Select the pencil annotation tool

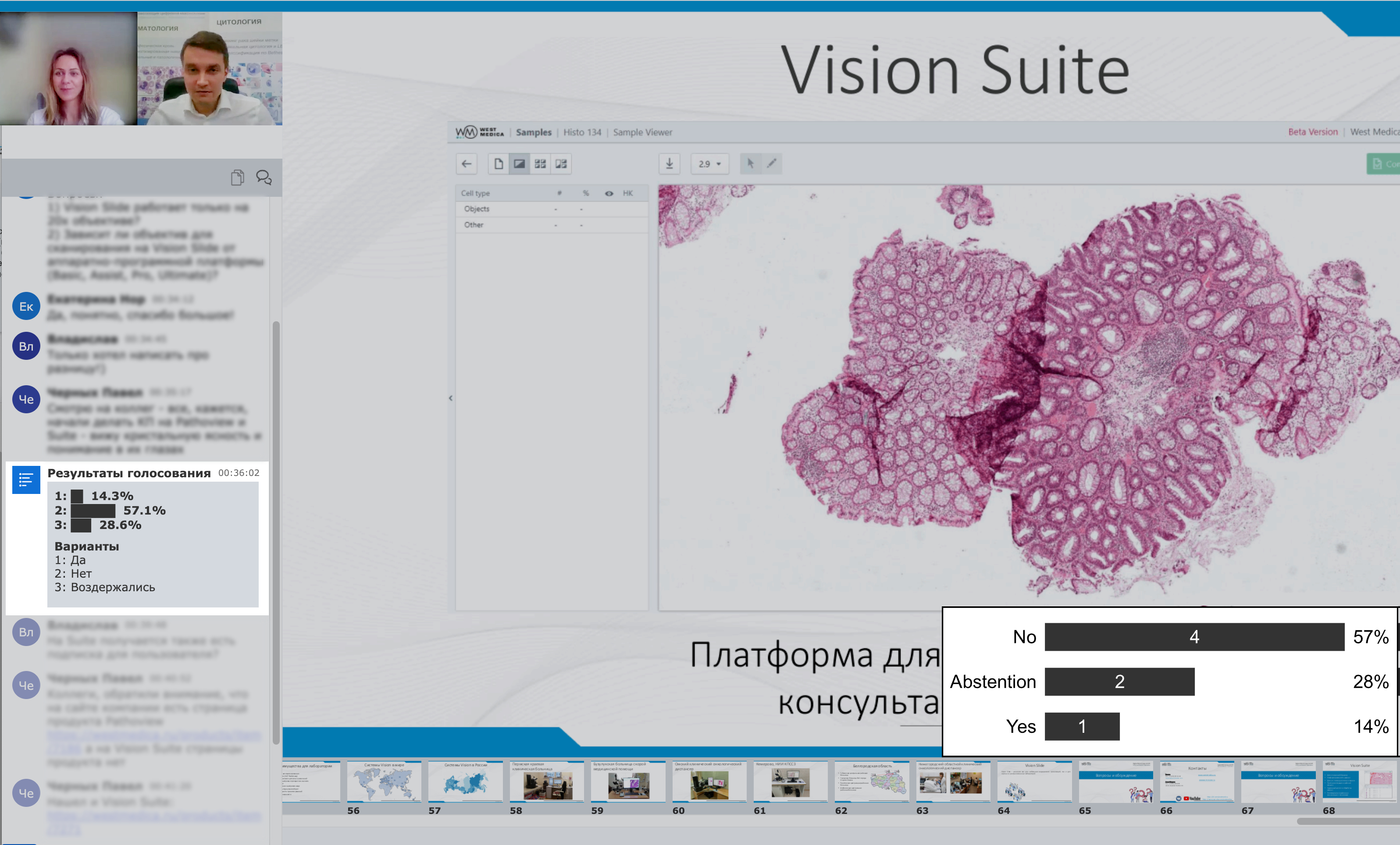(772, 164)
